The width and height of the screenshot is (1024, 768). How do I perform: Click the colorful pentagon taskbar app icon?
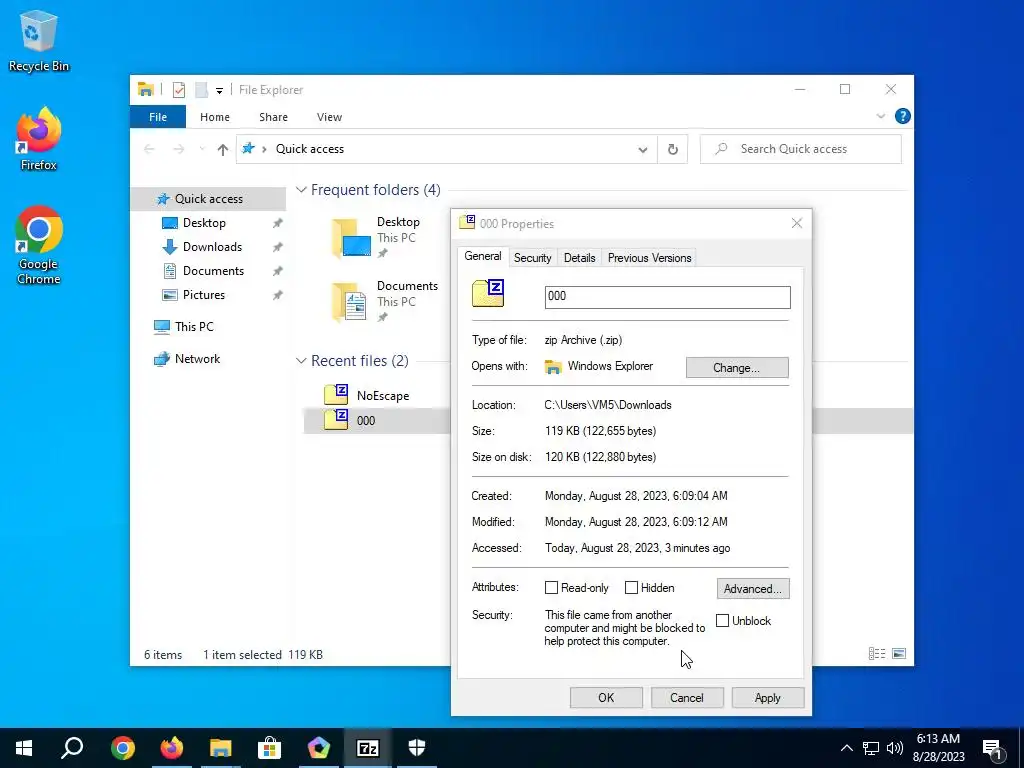click(x=319, y=748)
